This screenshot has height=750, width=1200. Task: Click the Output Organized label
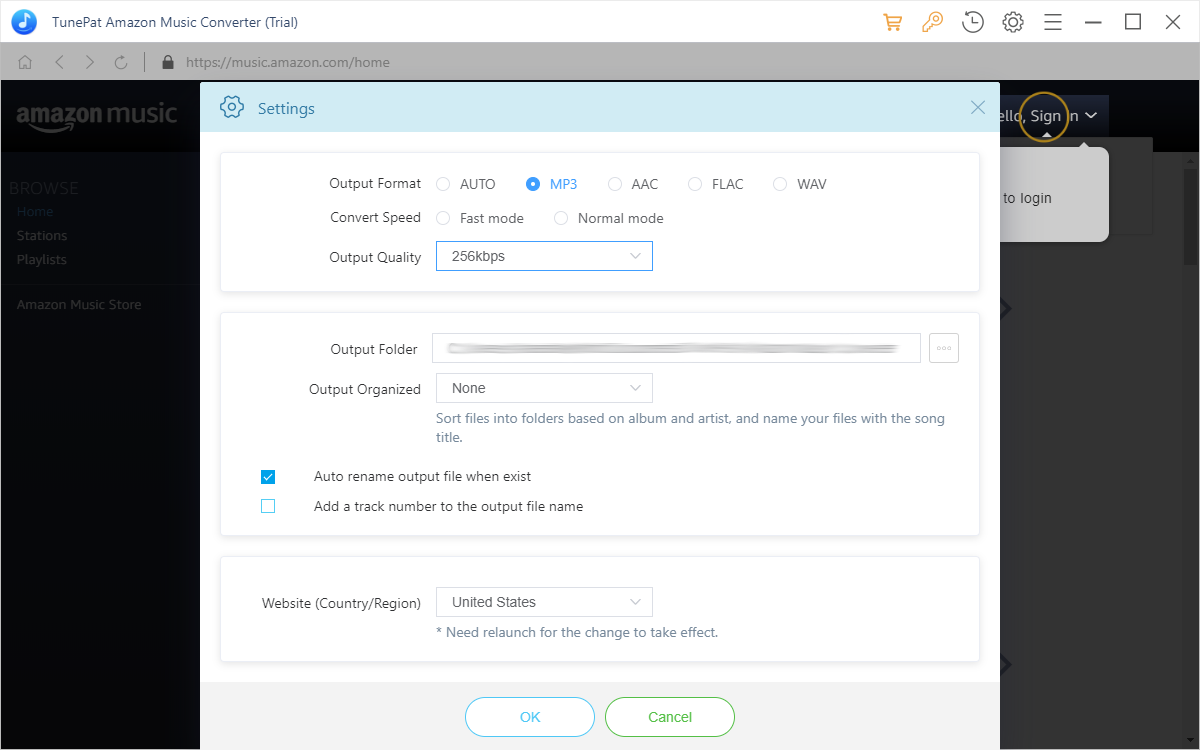(365, 389)
